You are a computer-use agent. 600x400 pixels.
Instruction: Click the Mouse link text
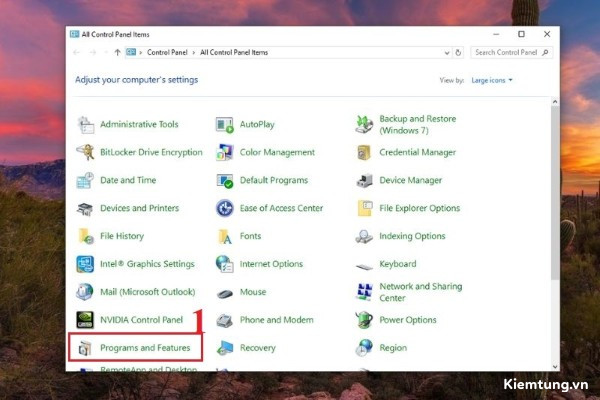[253, 292]
